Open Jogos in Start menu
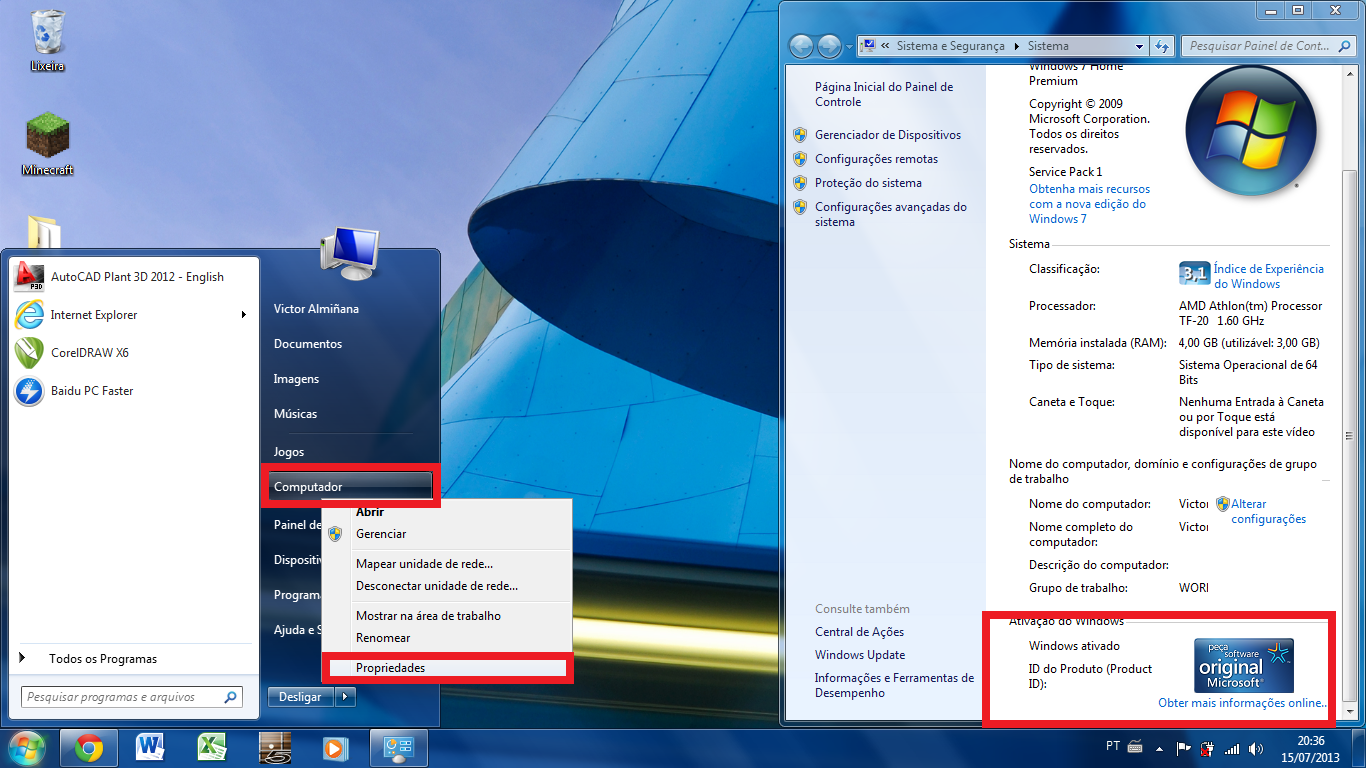 [x=351, y=452]
